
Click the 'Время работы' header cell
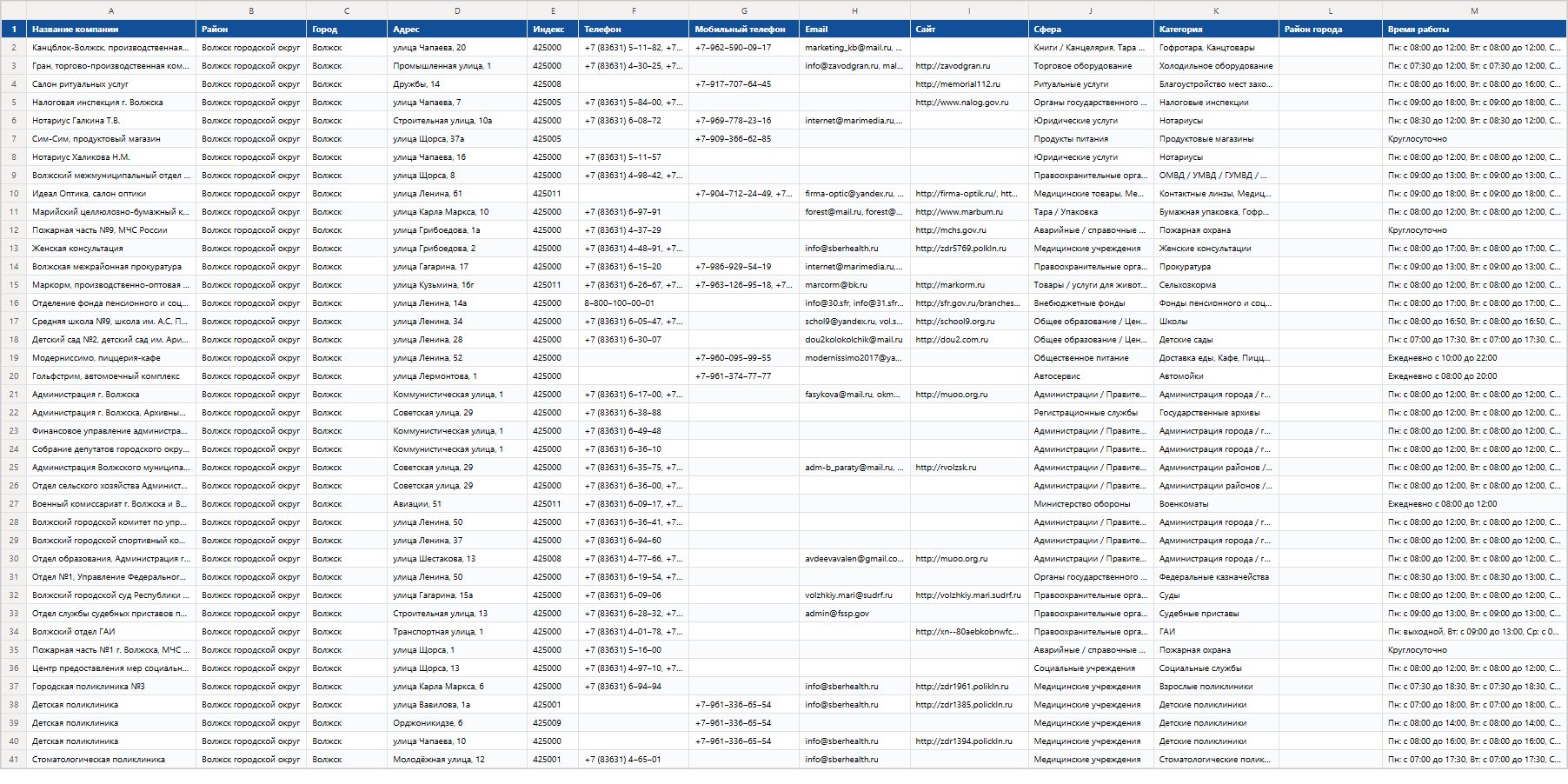pos(1474,29)
